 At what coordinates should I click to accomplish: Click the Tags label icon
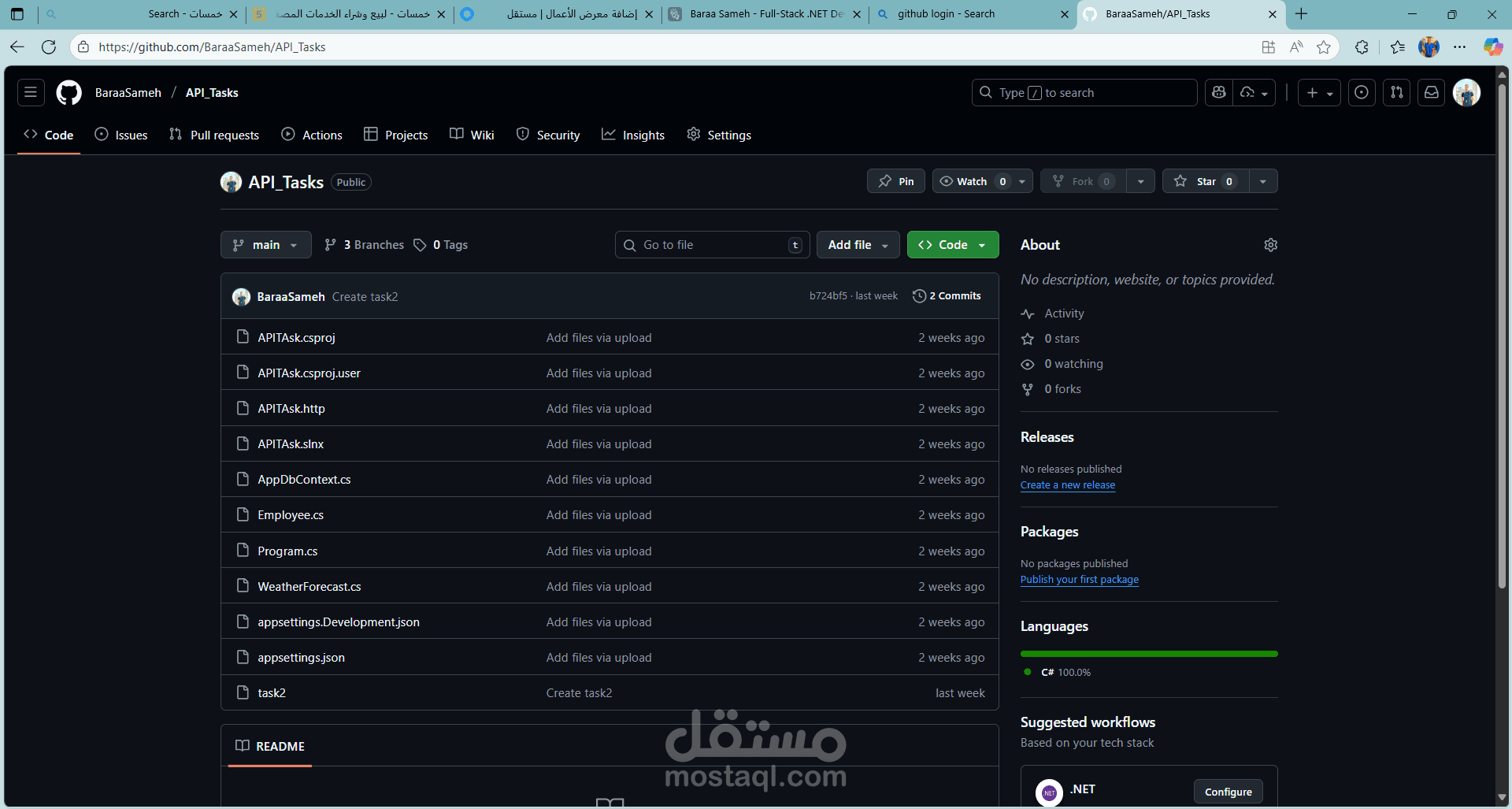point(420,245)
